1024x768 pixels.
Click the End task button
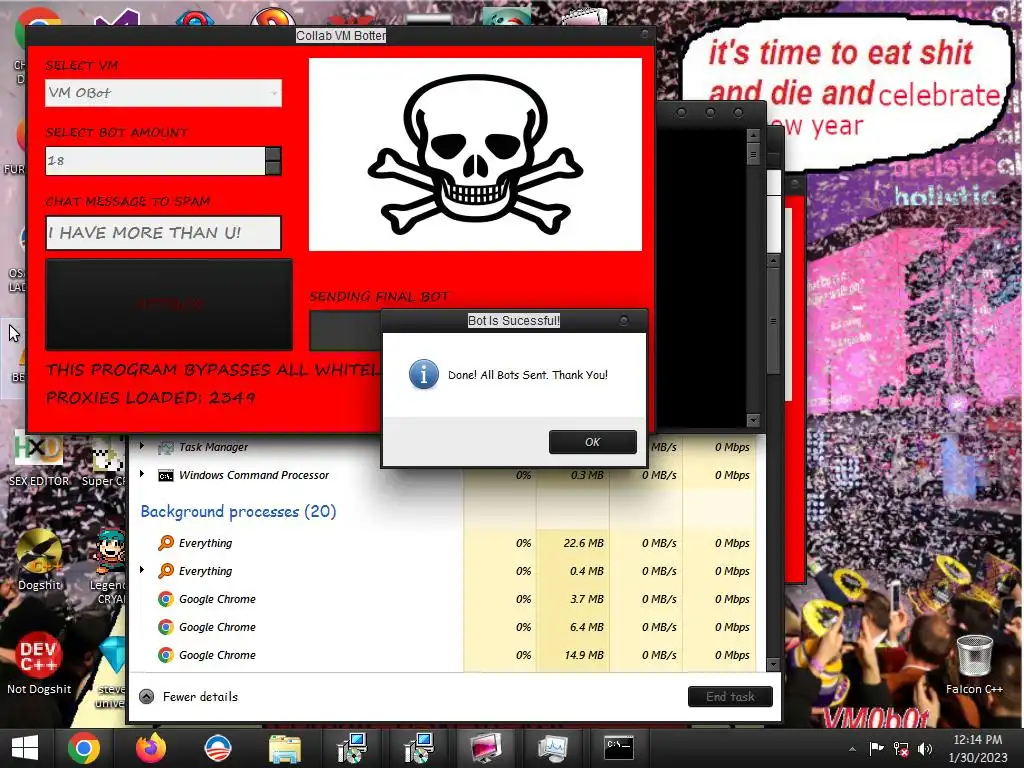[x=730, y=697]
